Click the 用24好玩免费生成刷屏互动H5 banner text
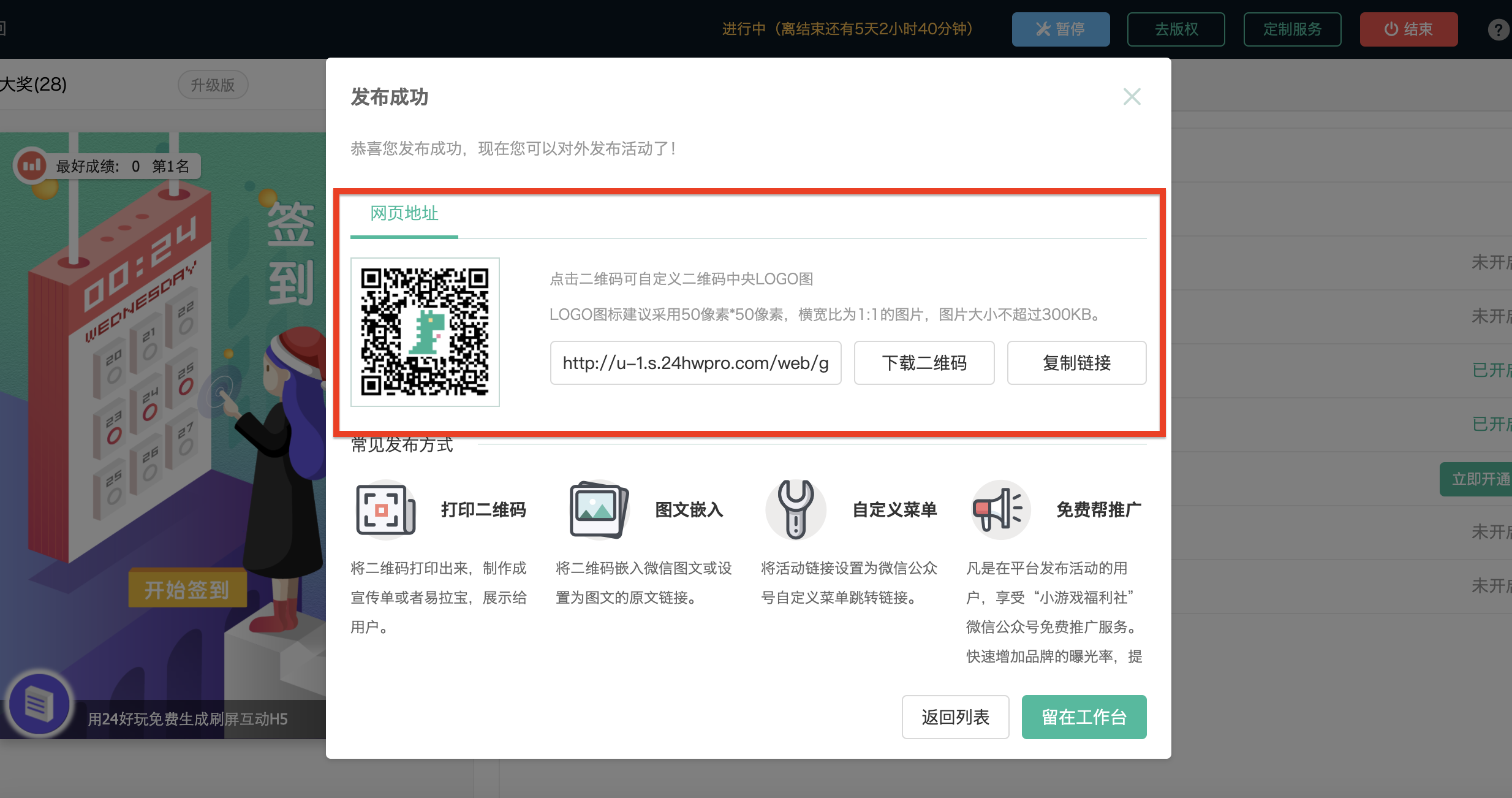The image size is (1512, 798). pyautogui.click(x=187, y=719)
